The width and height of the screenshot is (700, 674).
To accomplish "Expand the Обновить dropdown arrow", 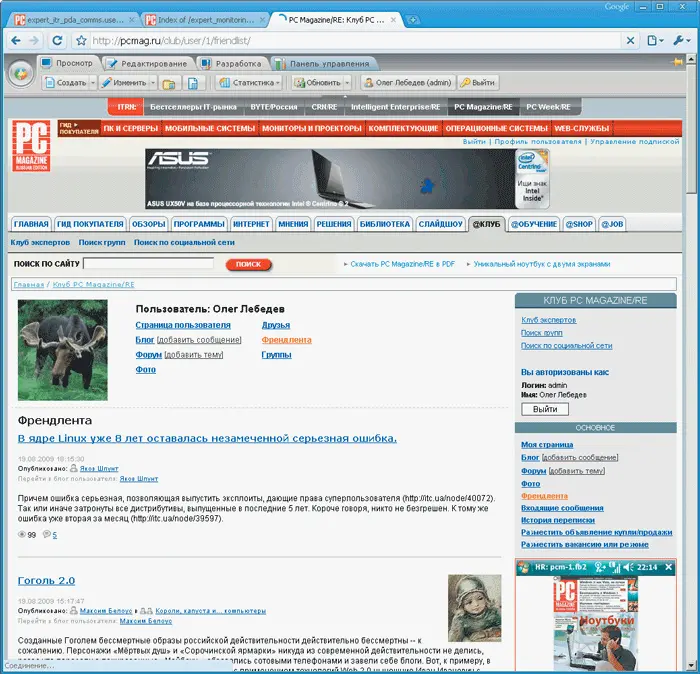I will point(347,83).
